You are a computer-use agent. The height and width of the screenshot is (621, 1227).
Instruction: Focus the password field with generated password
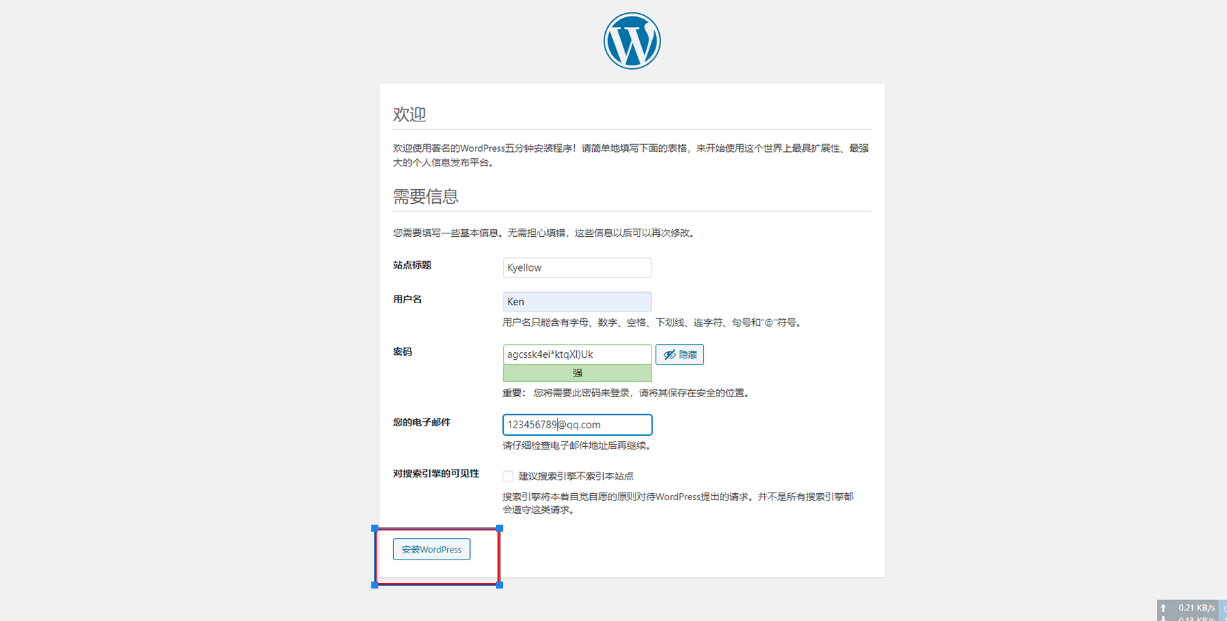577,354
